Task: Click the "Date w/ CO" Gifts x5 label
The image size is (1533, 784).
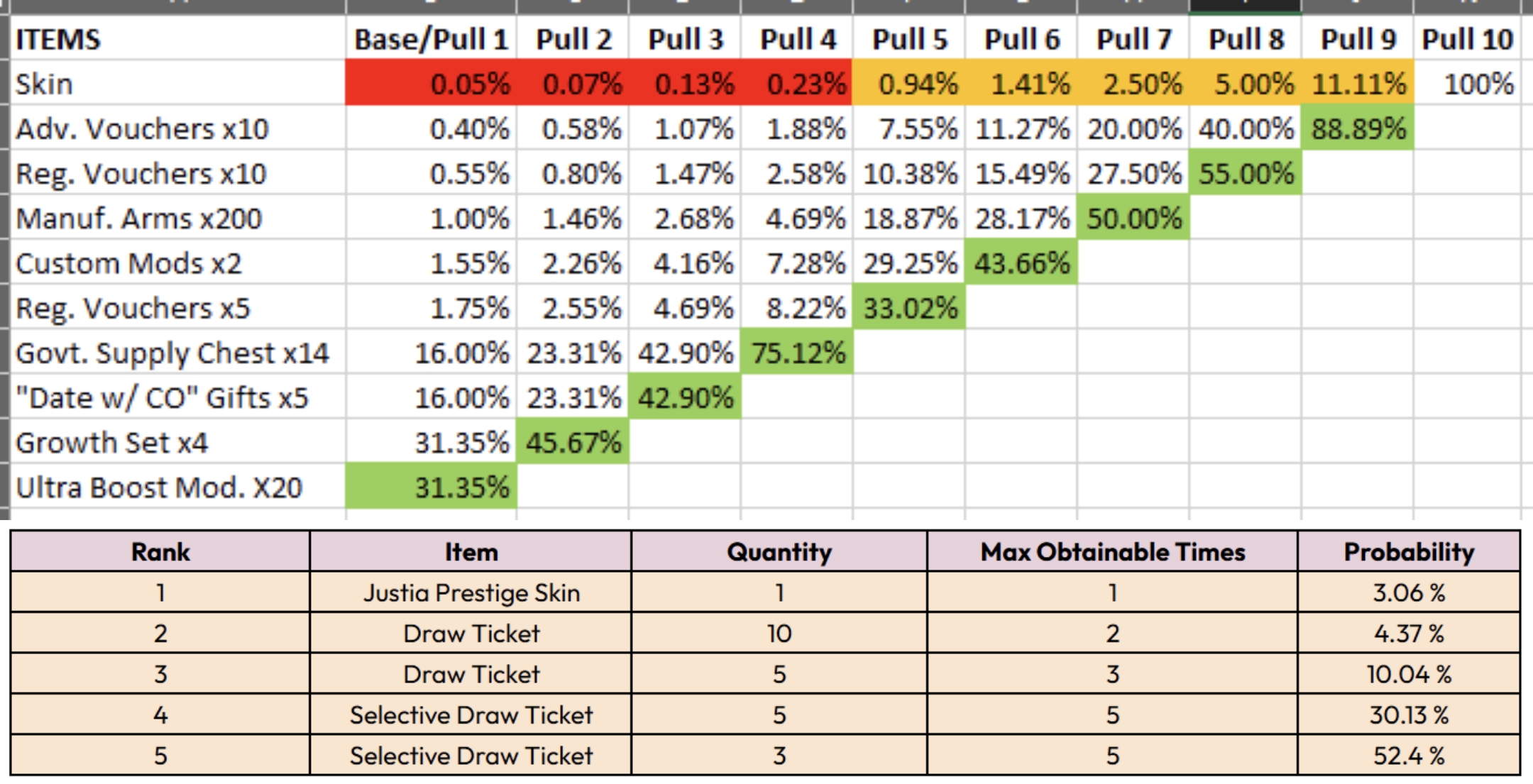Action: (x=178, y=397)
